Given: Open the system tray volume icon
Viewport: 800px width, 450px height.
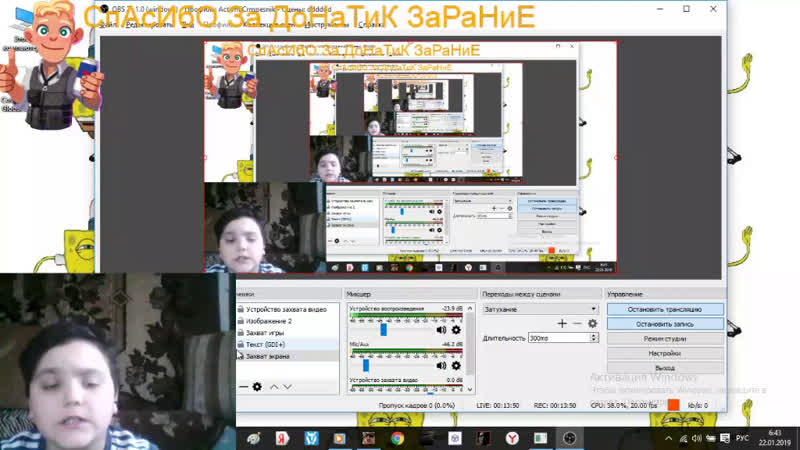Looking at the screenshot, I should (696, 438).
